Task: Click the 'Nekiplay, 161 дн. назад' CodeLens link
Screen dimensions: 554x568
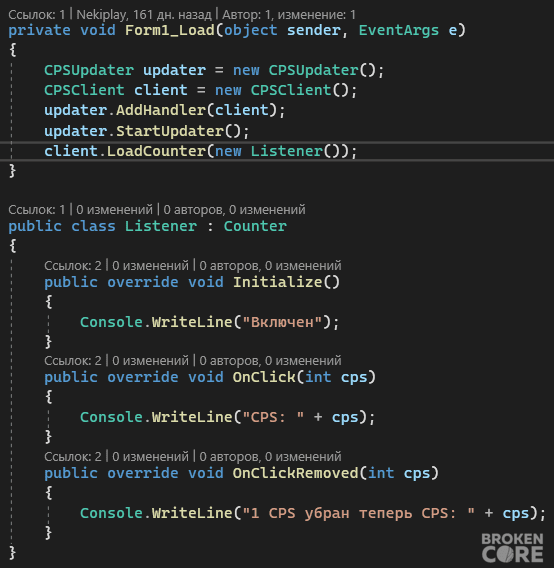Action: [x=144, y=14]
